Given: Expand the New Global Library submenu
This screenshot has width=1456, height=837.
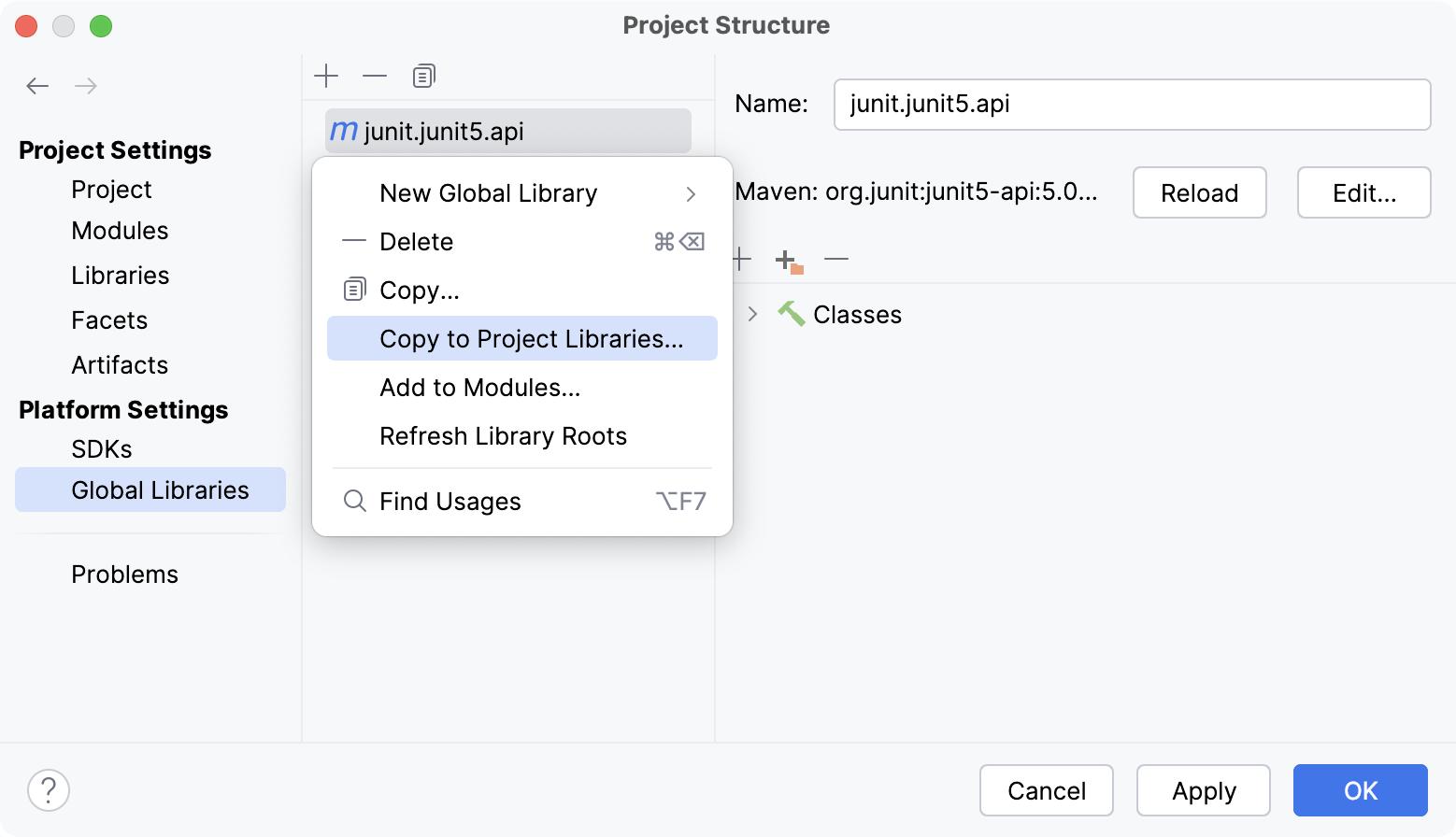Looking at the screenshot, I should (488, 193).
